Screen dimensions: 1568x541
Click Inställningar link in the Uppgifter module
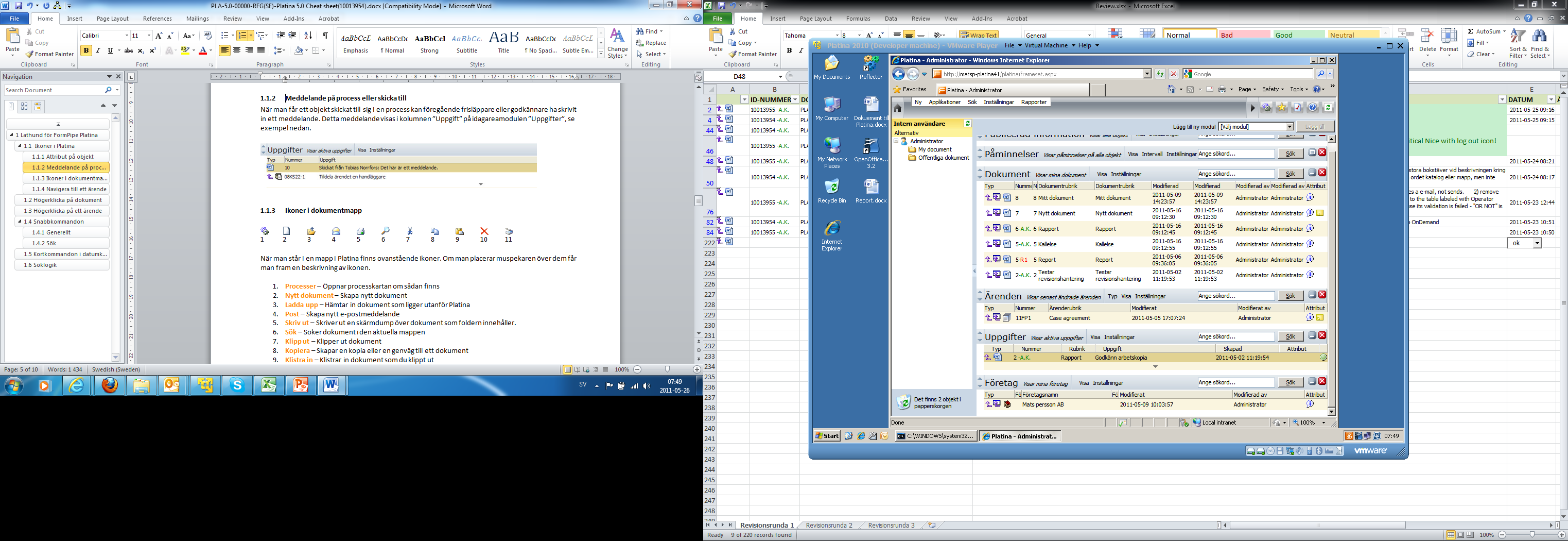[1119, 337]
